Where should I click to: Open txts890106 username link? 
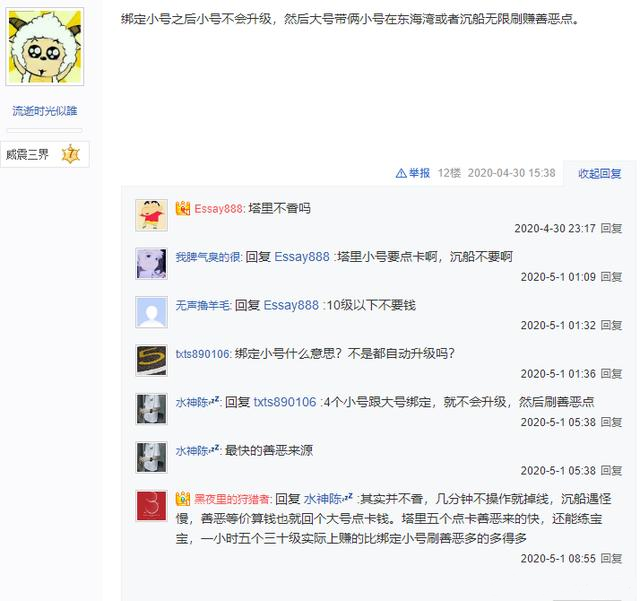[202, 354]
